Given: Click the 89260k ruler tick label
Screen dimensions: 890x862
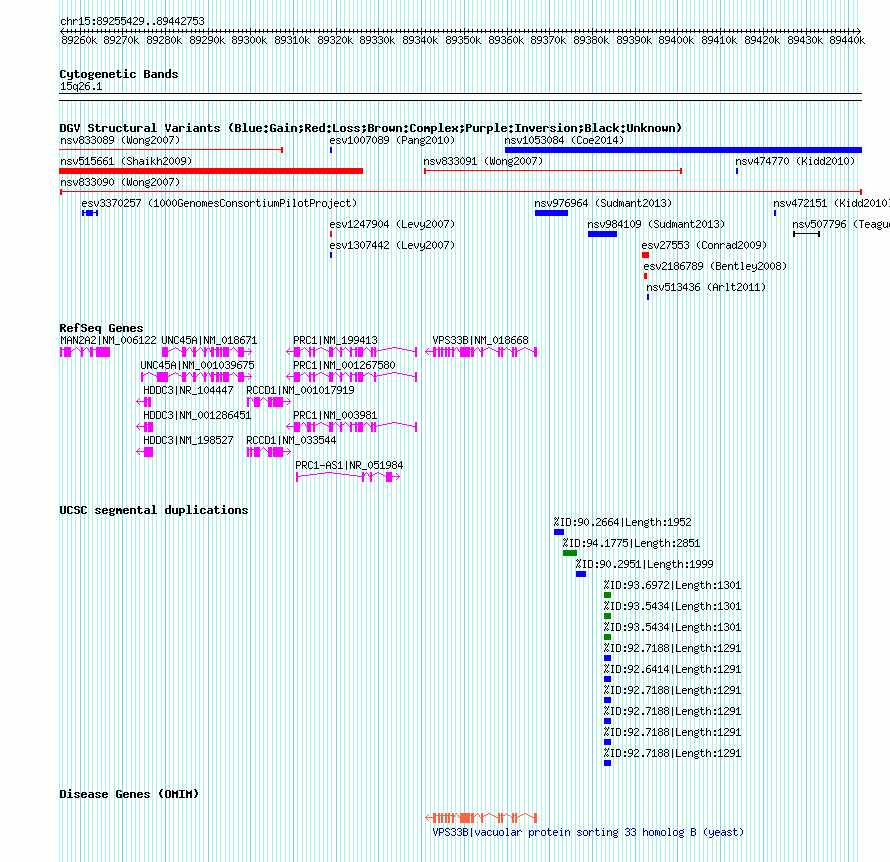Looking at the screenshot, I should pyautogui.click(x=79, y=40).
